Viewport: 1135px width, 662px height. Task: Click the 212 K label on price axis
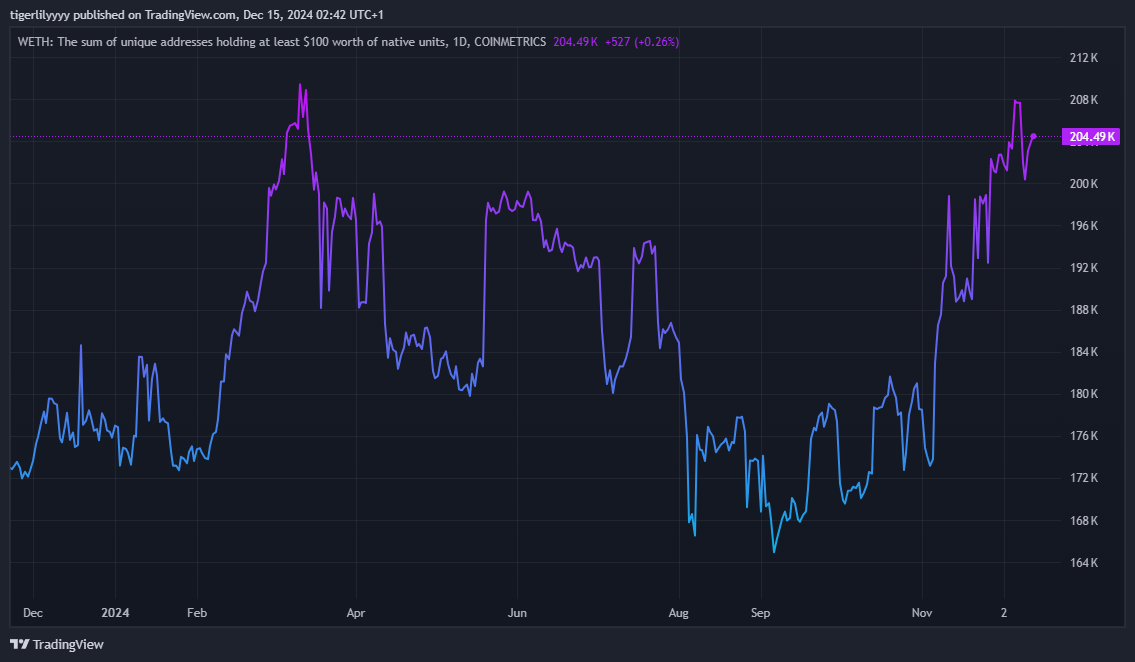[1084, 58]
